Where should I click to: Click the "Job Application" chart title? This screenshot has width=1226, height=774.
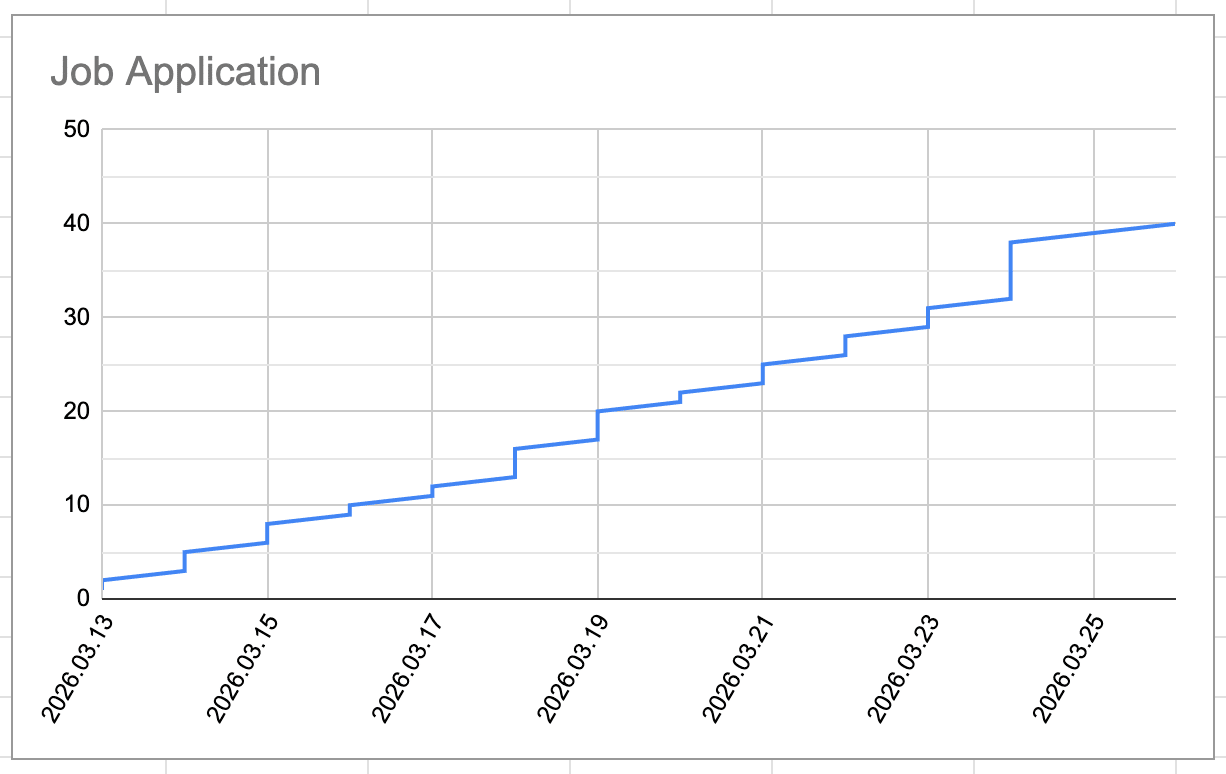coord(185,72)
